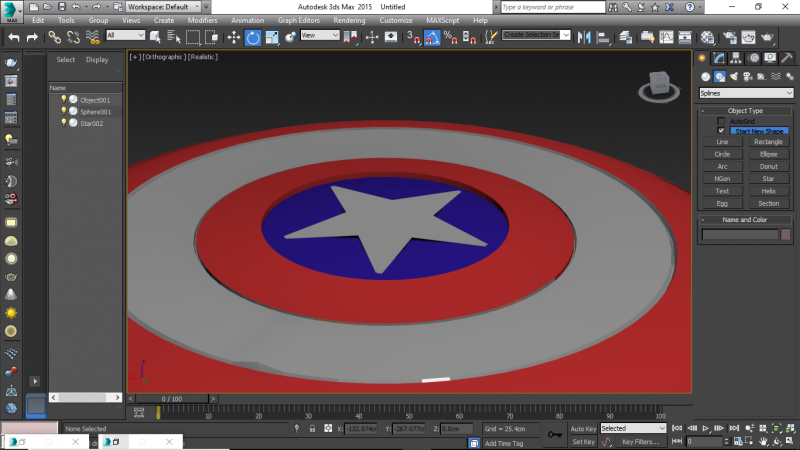This screenshot has height=450, width=800.
Task: Activate the Unlink Selection tool
Action: pyautogui.click(x=73, y=37)
